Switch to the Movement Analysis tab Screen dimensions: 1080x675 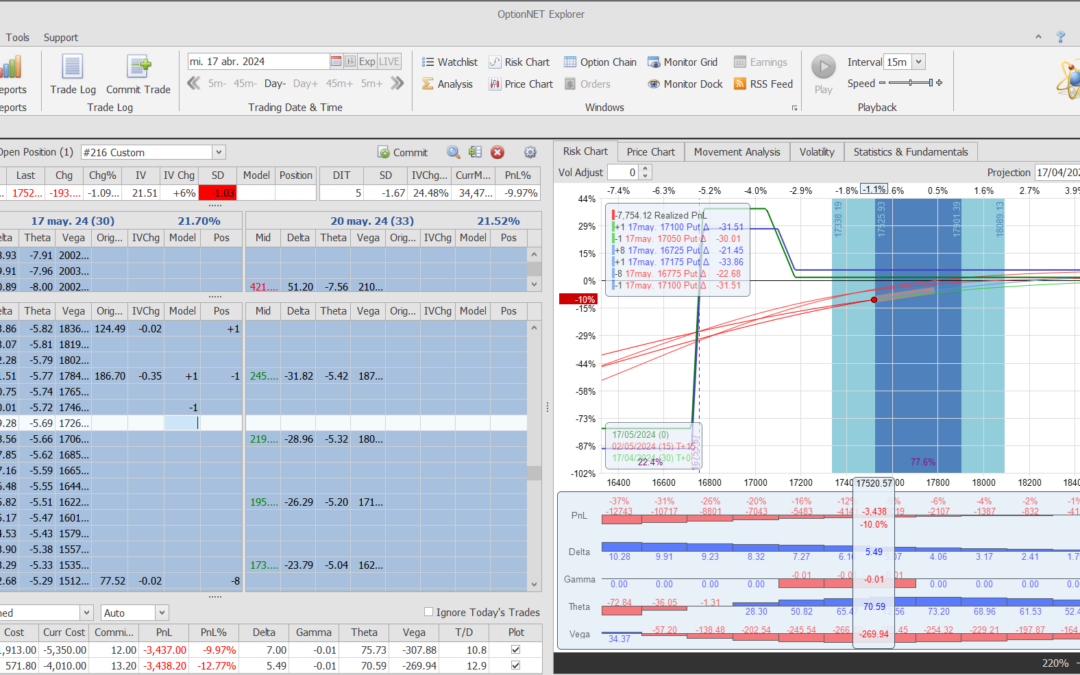click(737, 152)
